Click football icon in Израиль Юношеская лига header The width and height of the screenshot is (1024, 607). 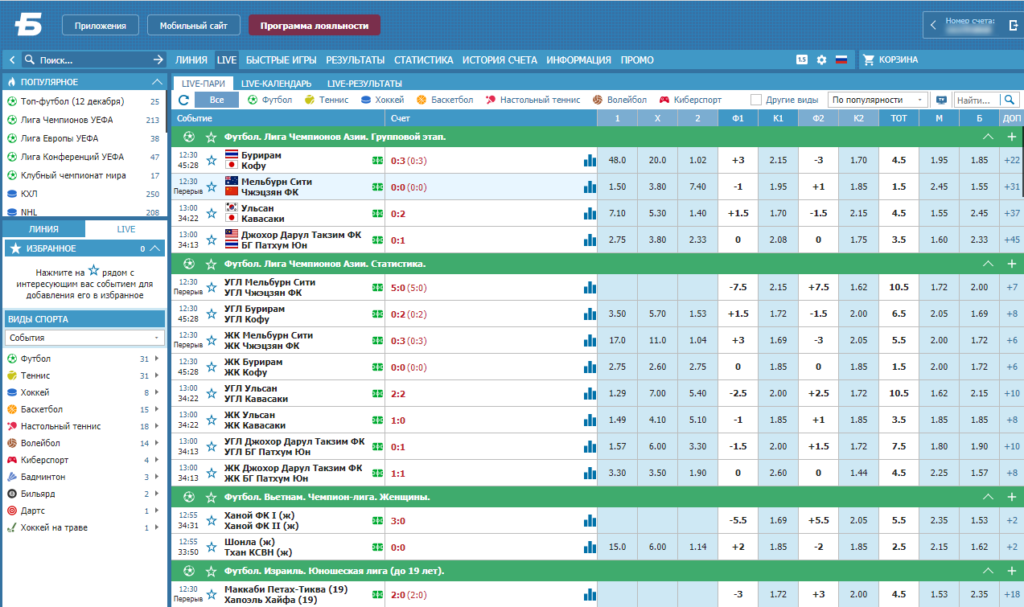189,571
